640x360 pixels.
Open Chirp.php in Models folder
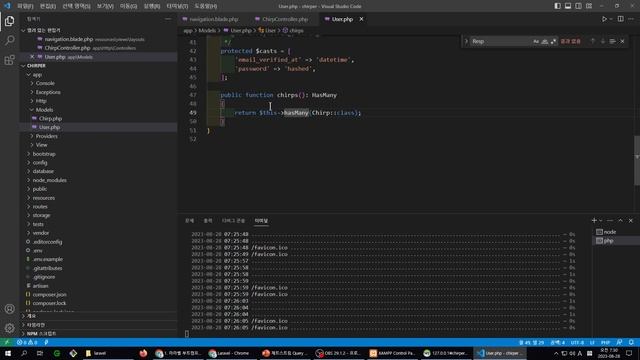[50, 118]
